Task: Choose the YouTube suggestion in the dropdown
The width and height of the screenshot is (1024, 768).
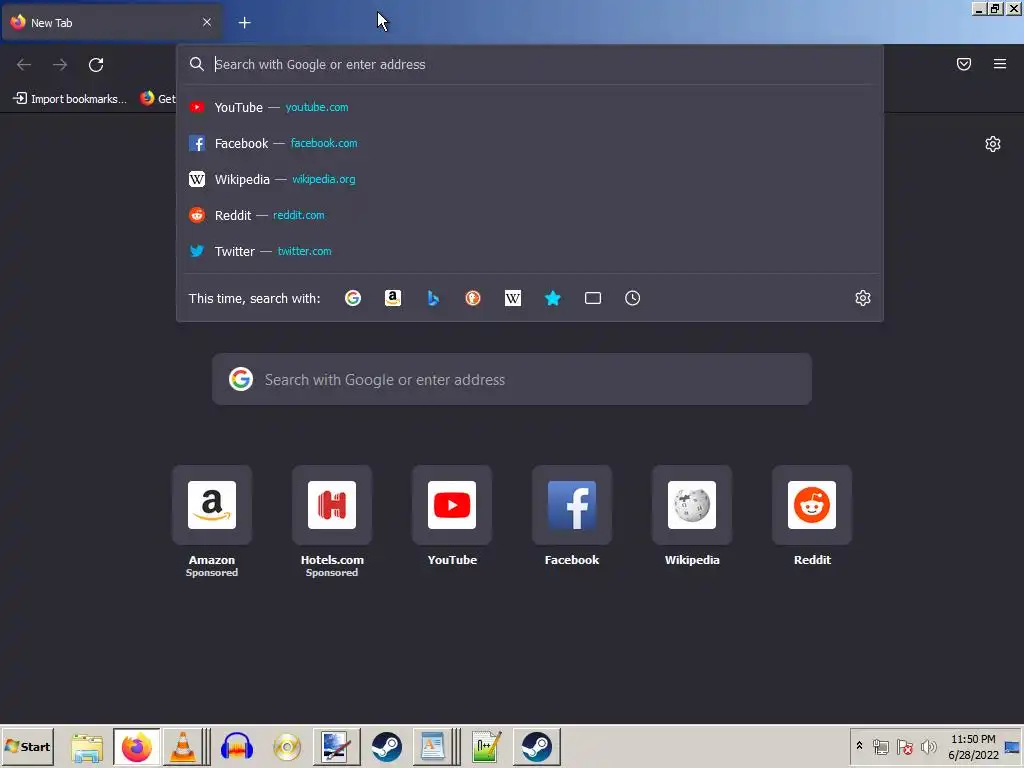Action: pos(530,107)
